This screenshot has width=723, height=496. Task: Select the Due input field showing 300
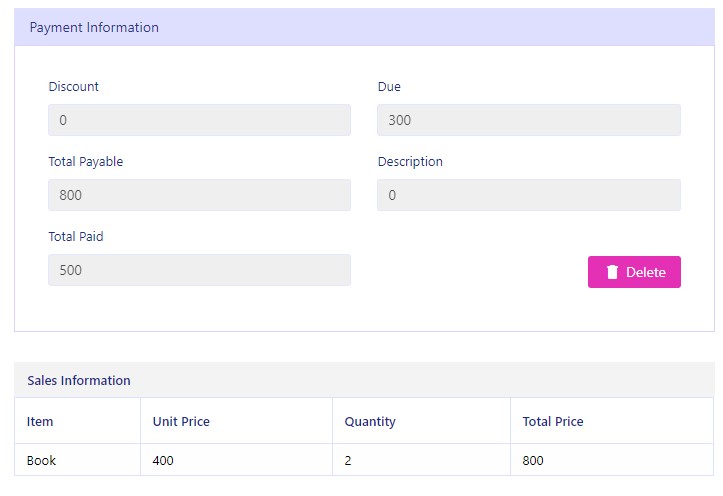coord(528,120)
